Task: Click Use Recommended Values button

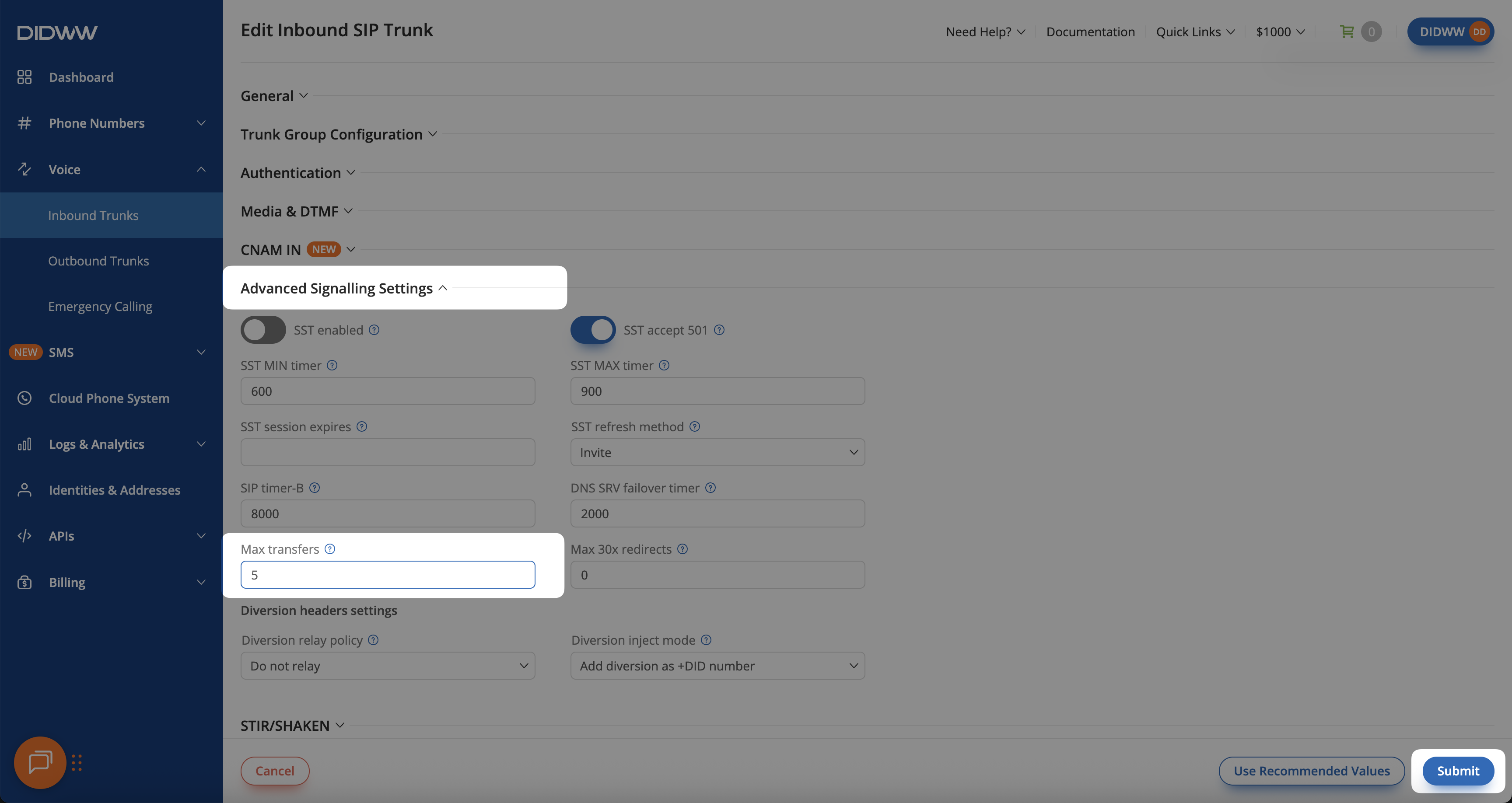Action: point(1311,771)
